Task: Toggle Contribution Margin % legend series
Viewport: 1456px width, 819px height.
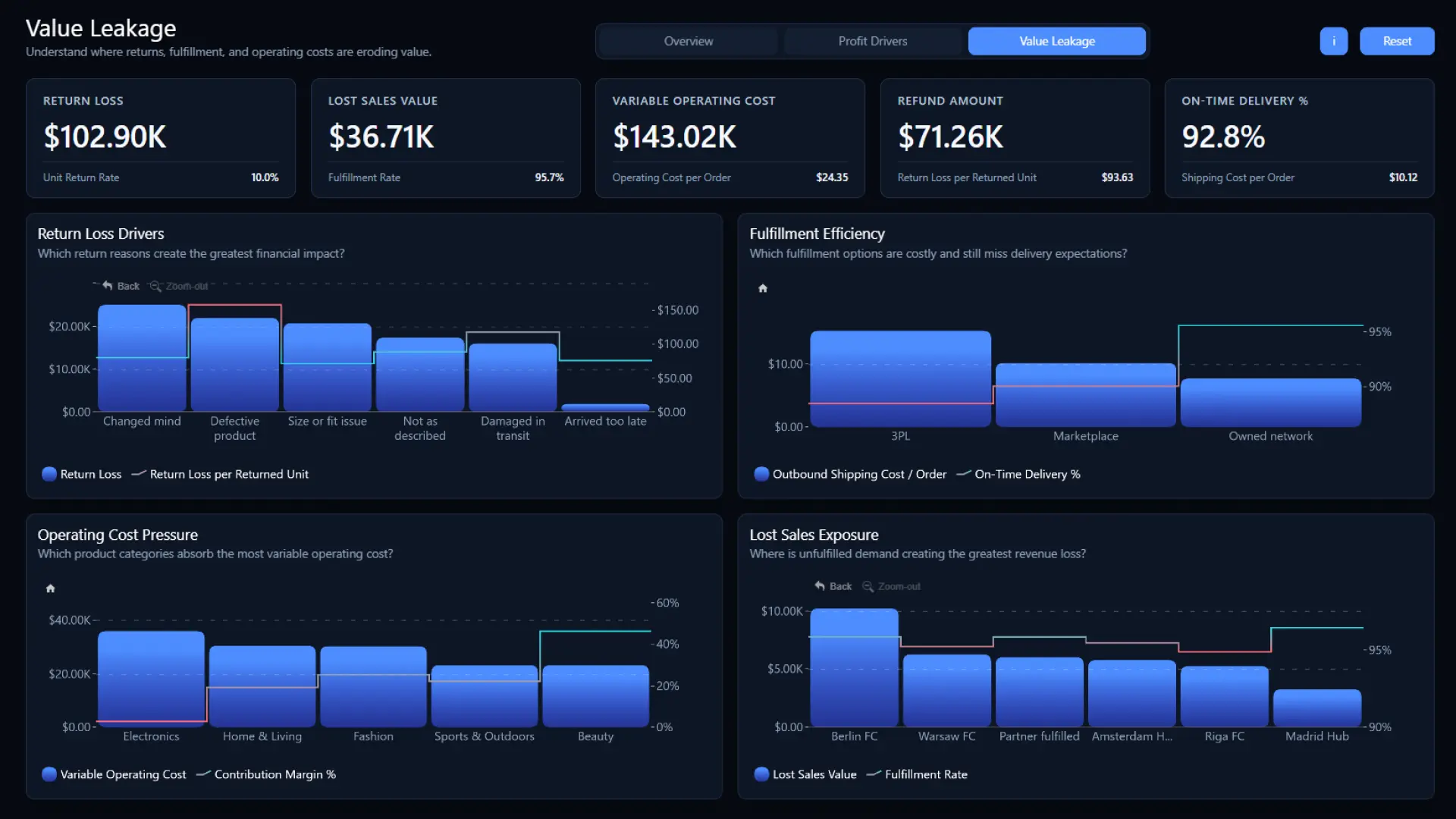Action: (265, 774)
